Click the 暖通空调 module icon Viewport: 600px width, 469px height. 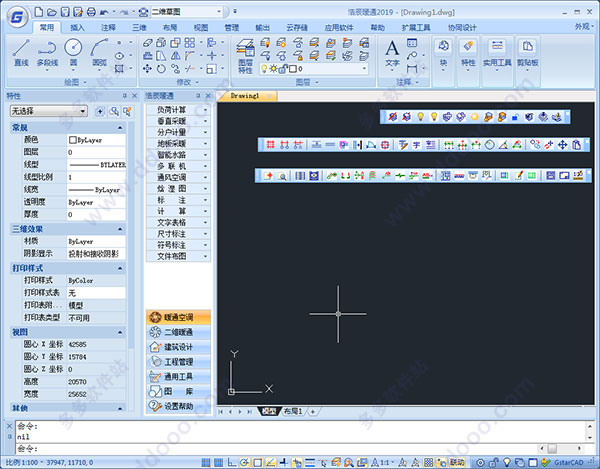pyautogui.click(x=155, y=317)
